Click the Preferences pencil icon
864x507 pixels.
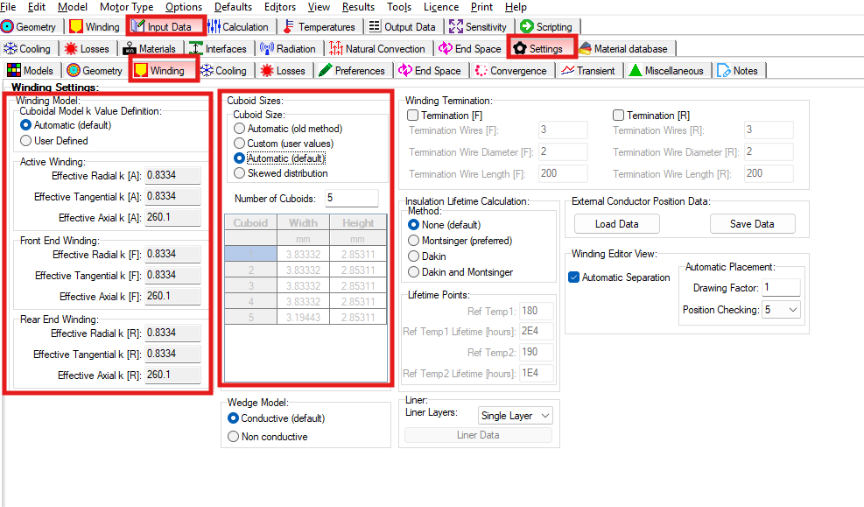click(325, 71)
